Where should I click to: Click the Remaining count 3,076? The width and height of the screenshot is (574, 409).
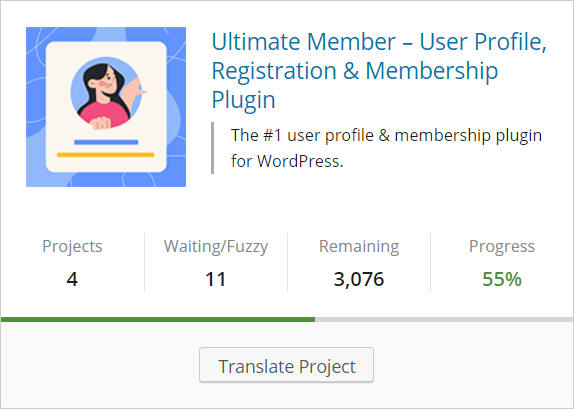pos(359,279)
